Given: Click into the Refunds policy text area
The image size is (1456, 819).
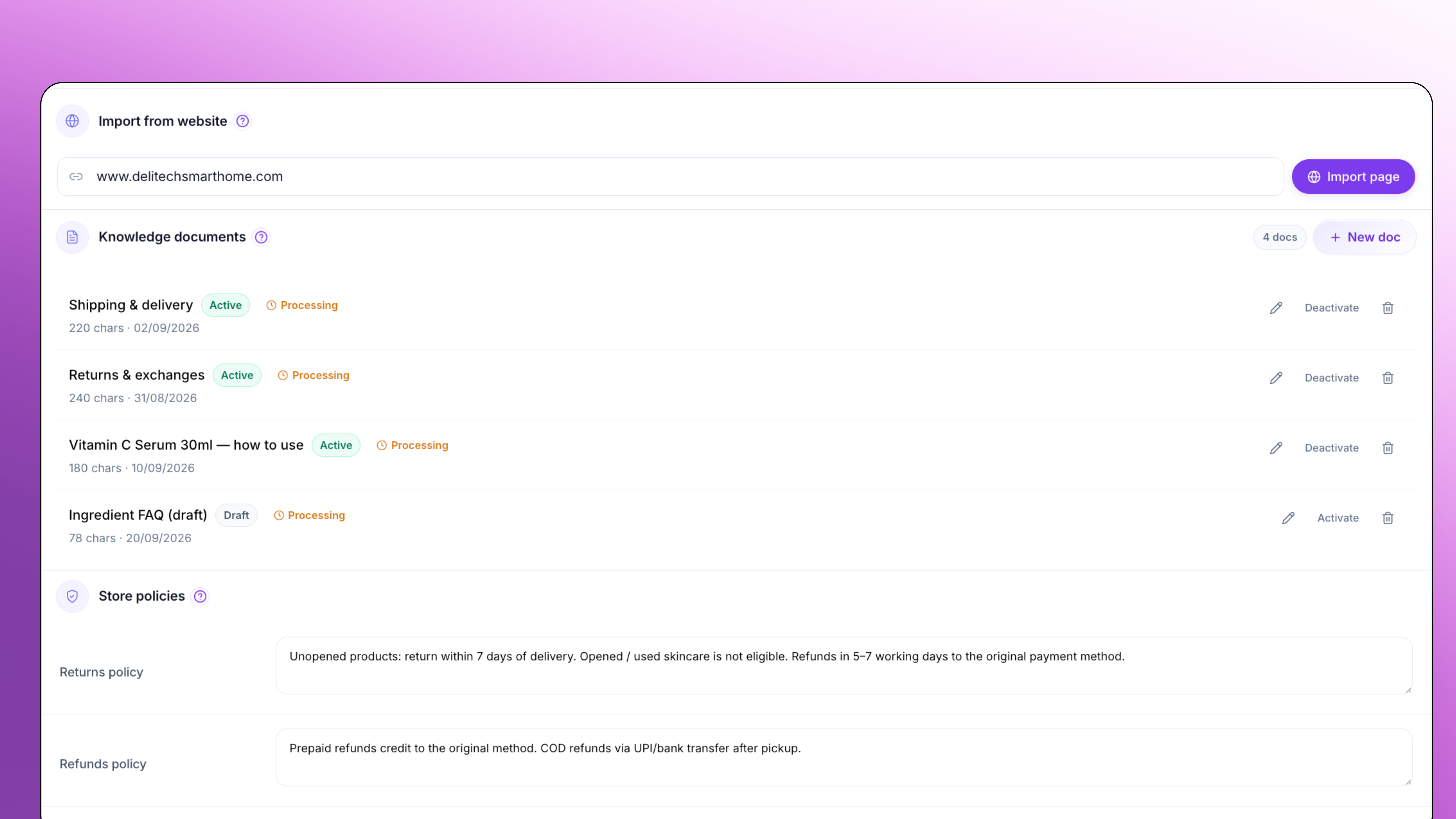Looking at the screenshot, I should 844,757.
